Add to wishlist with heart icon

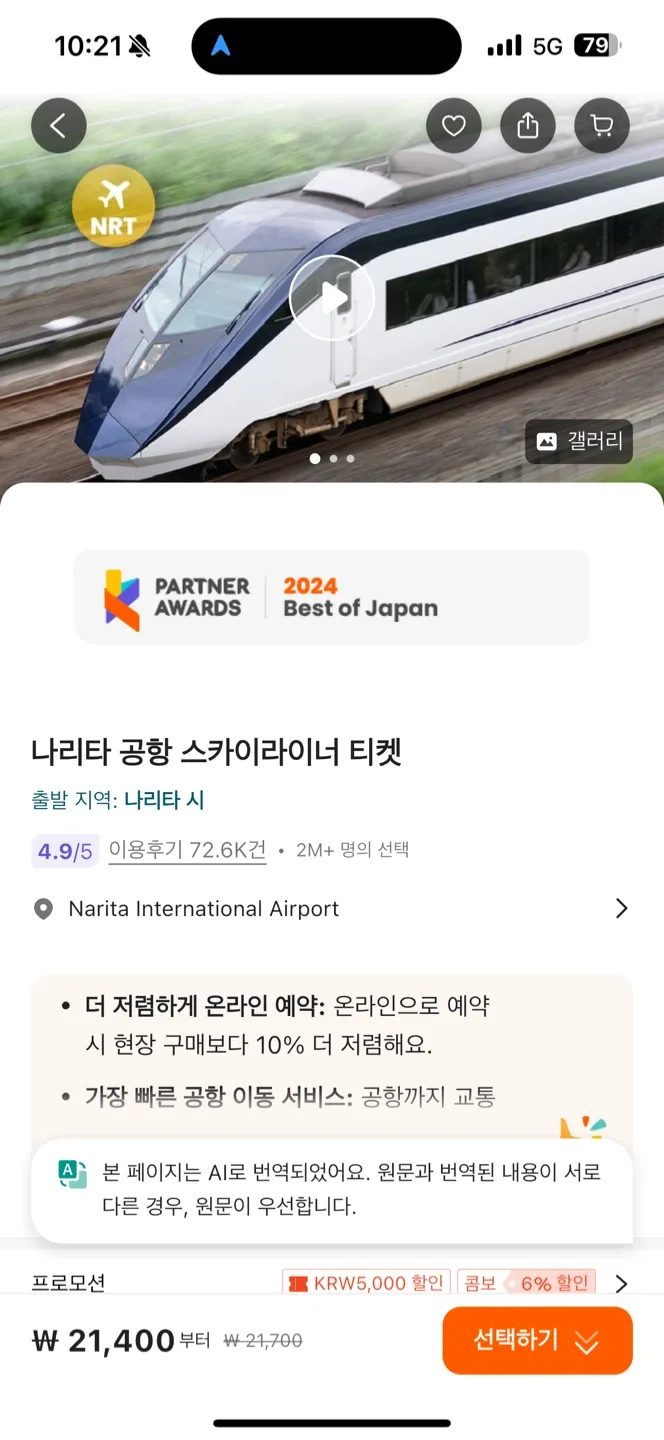click(x=454, y=126)
